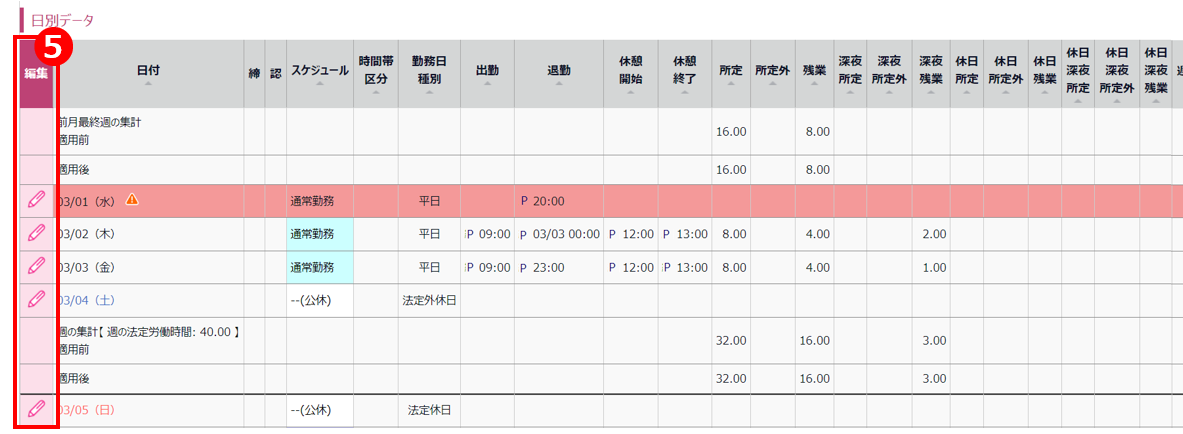
Task: Sort by スケジュール column arrow
Action: pos(320,85)
